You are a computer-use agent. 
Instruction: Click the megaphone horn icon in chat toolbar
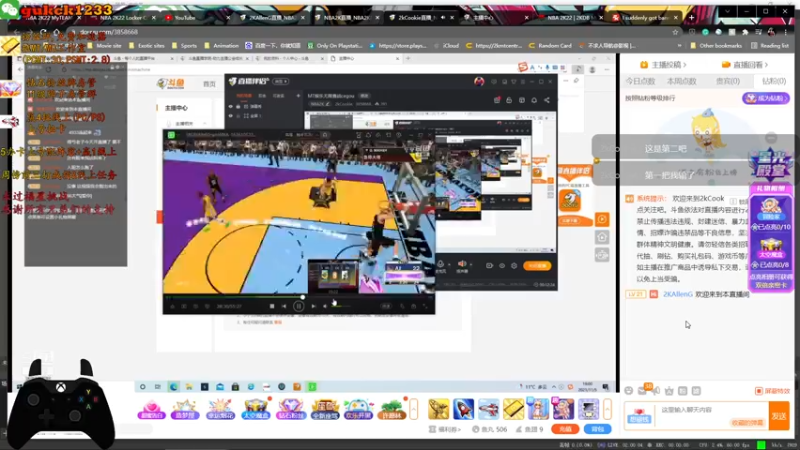tap(656, 391)
